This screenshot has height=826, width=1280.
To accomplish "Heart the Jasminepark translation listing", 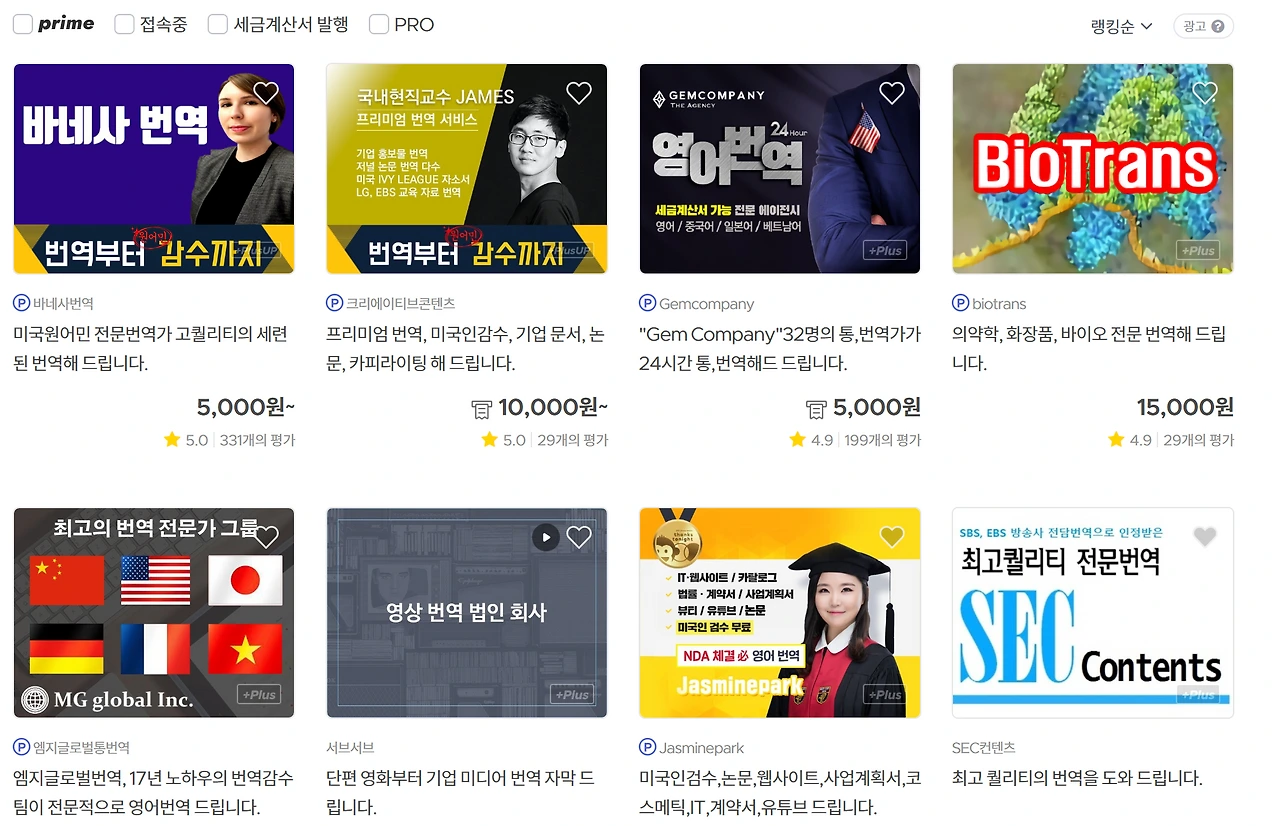I will 892,537.
